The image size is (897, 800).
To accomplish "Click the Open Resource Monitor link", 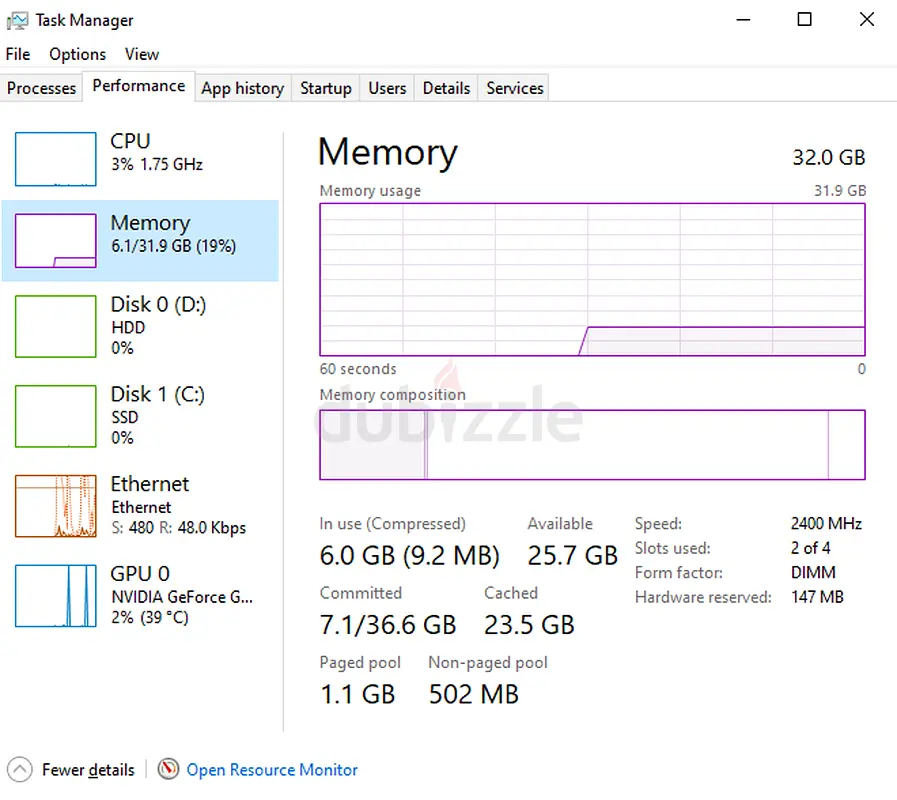I will point(272,769).
